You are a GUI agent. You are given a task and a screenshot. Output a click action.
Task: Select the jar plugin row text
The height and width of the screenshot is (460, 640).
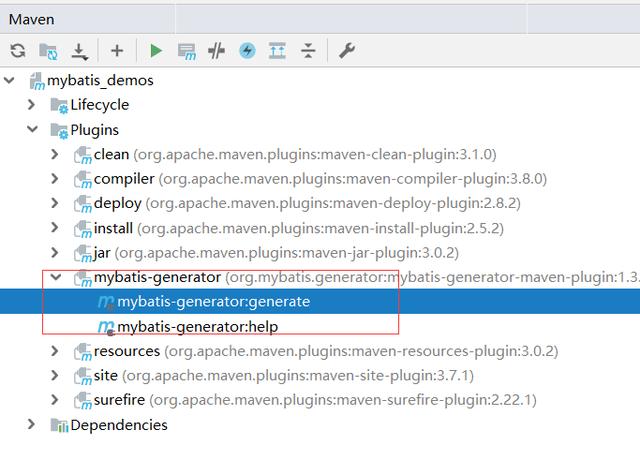click(x=276, y=253)
